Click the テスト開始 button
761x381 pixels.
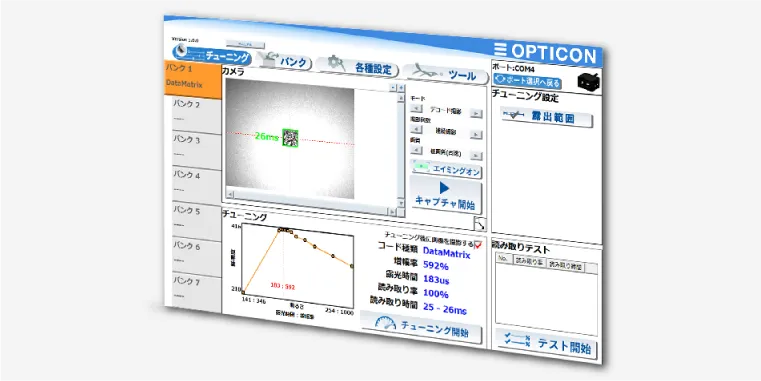[x=546, y=345]
